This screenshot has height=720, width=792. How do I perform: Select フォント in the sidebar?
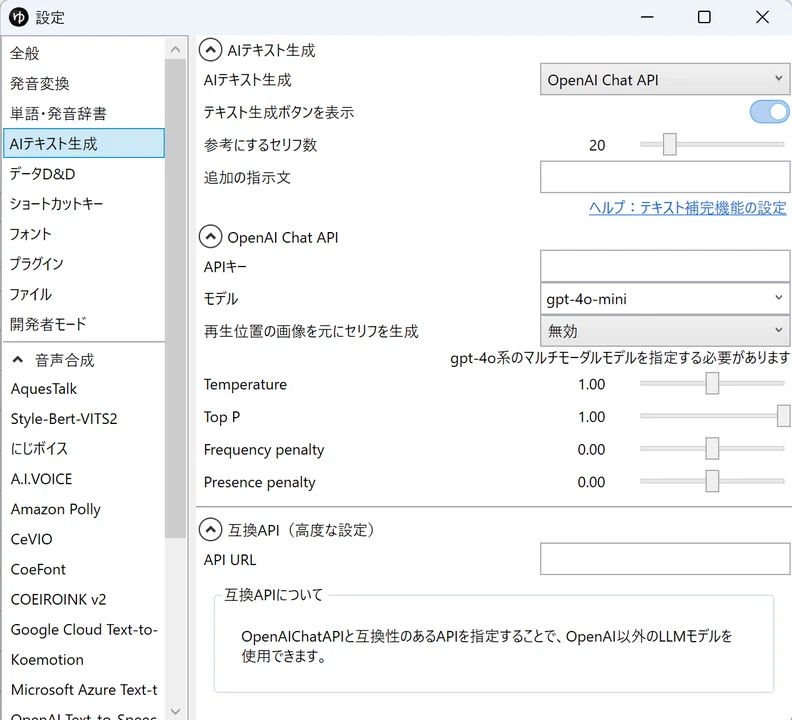click(x=84, y=234)
